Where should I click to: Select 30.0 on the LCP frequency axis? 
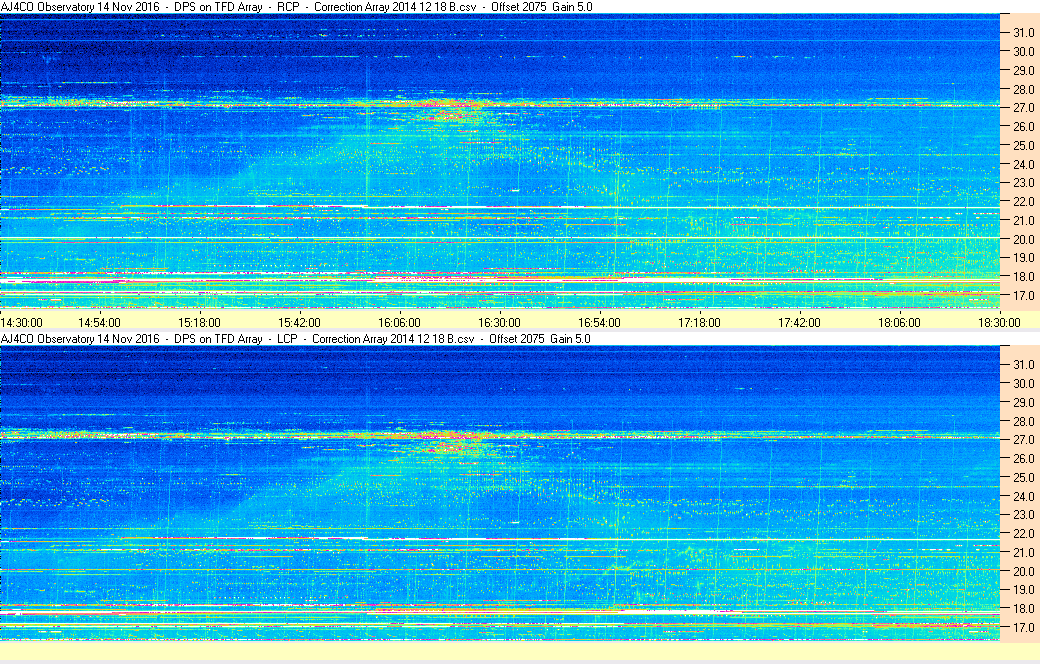(x=1023, y=383)
